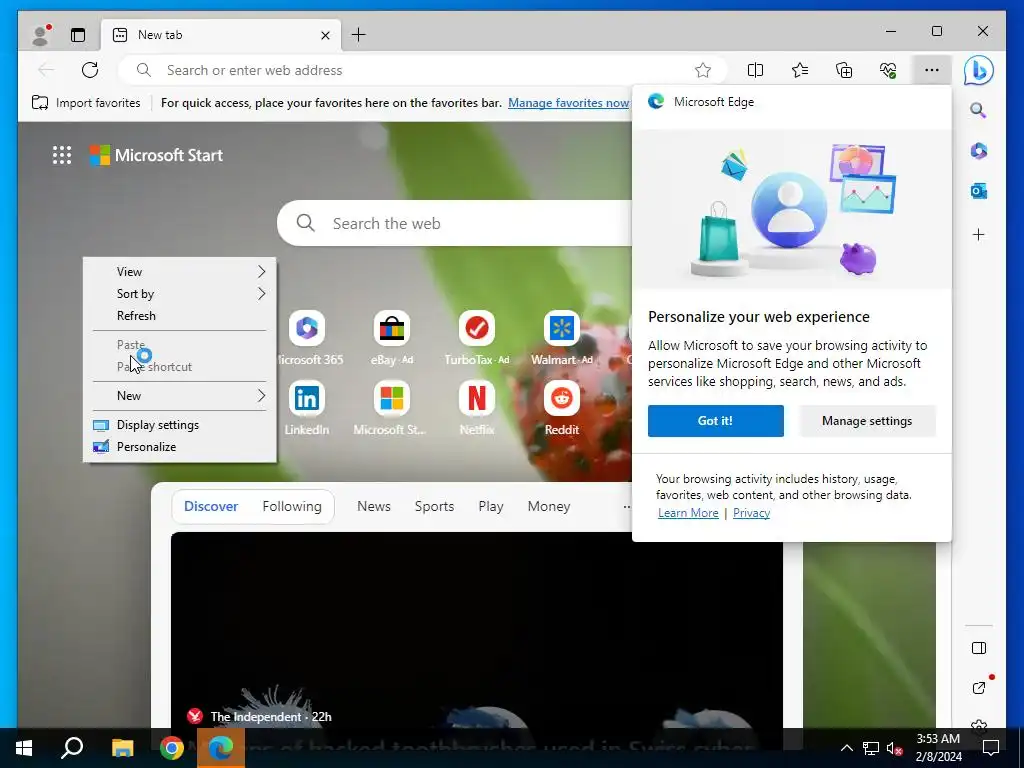Open File Explorer from the taskbar
1024x768 pixels.
pos(122,748)
